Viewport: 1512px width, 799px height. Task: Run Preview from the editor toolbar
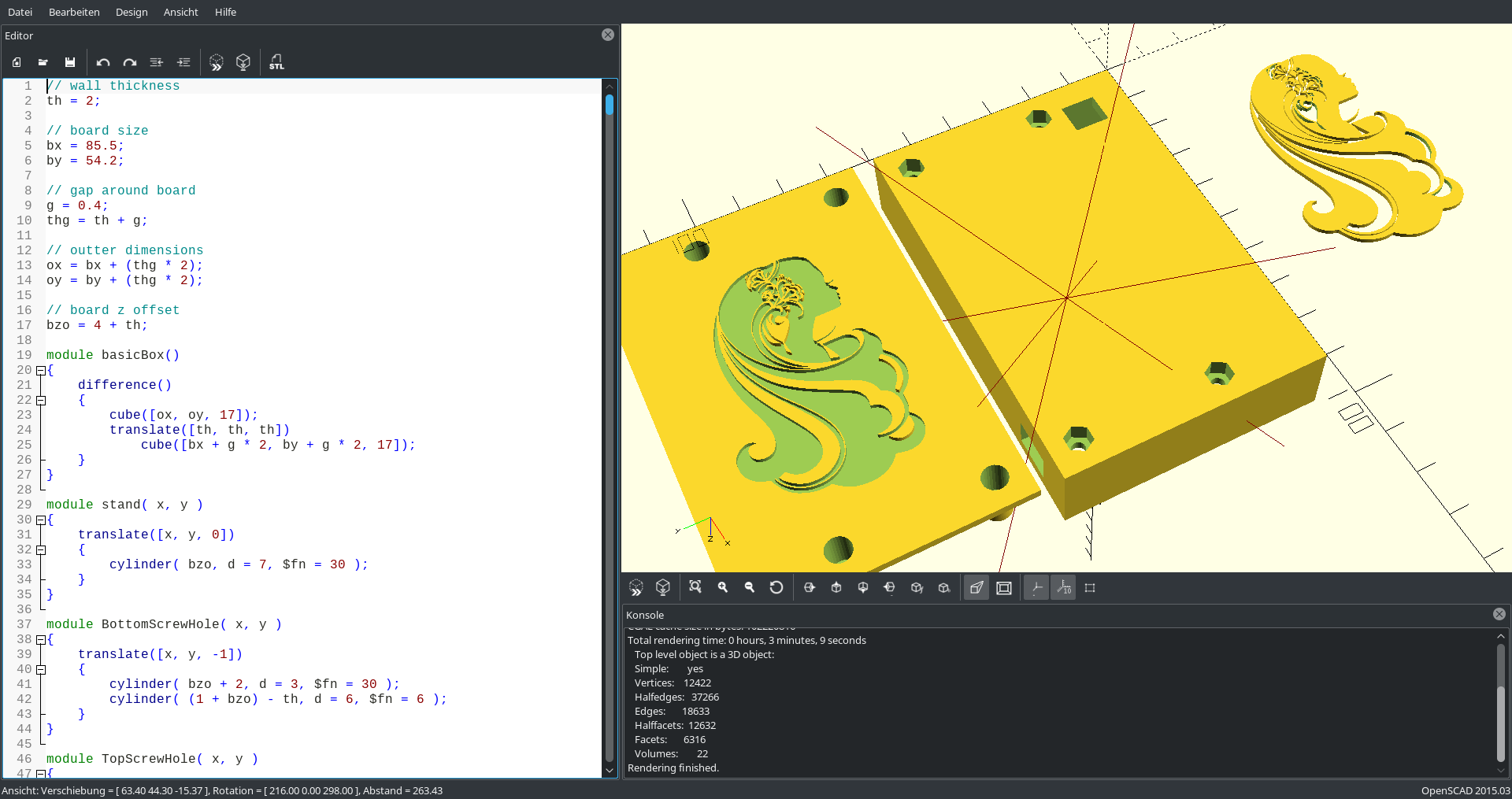pos(217,62)
